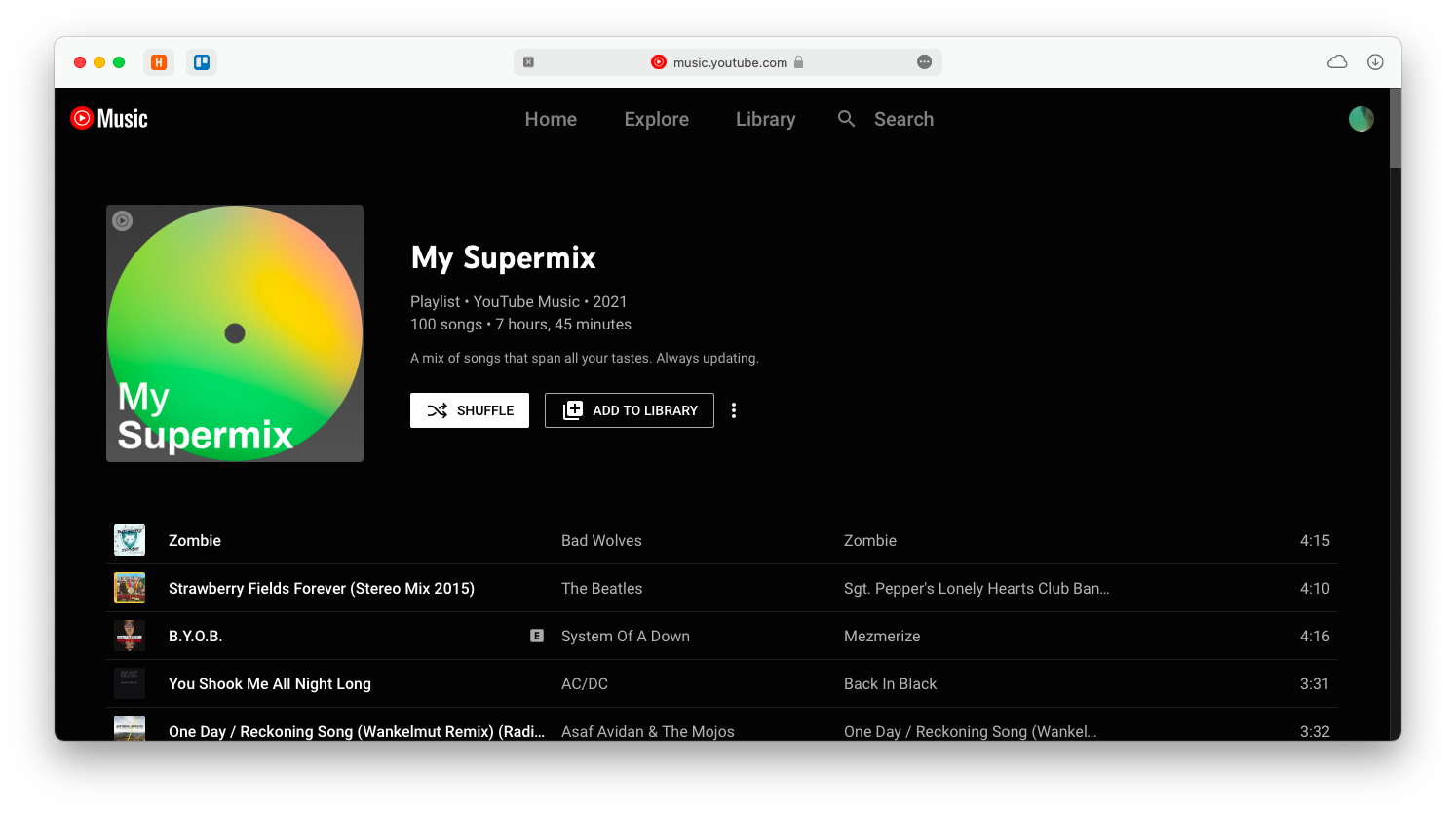Click the lock icon beside the URL

(x=799, y=62)
